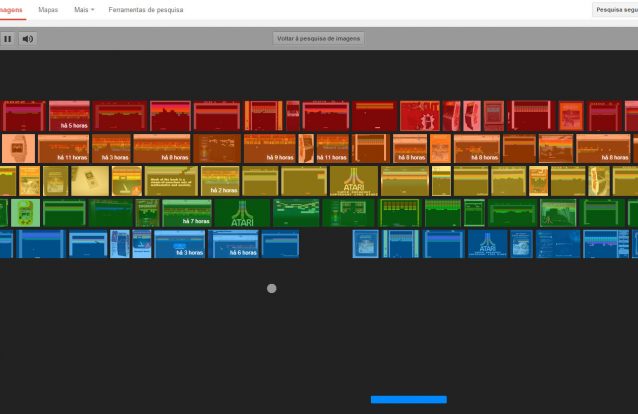Click the green ATARI logo brick
638x414 pixels.
click(x=242, y=212)
